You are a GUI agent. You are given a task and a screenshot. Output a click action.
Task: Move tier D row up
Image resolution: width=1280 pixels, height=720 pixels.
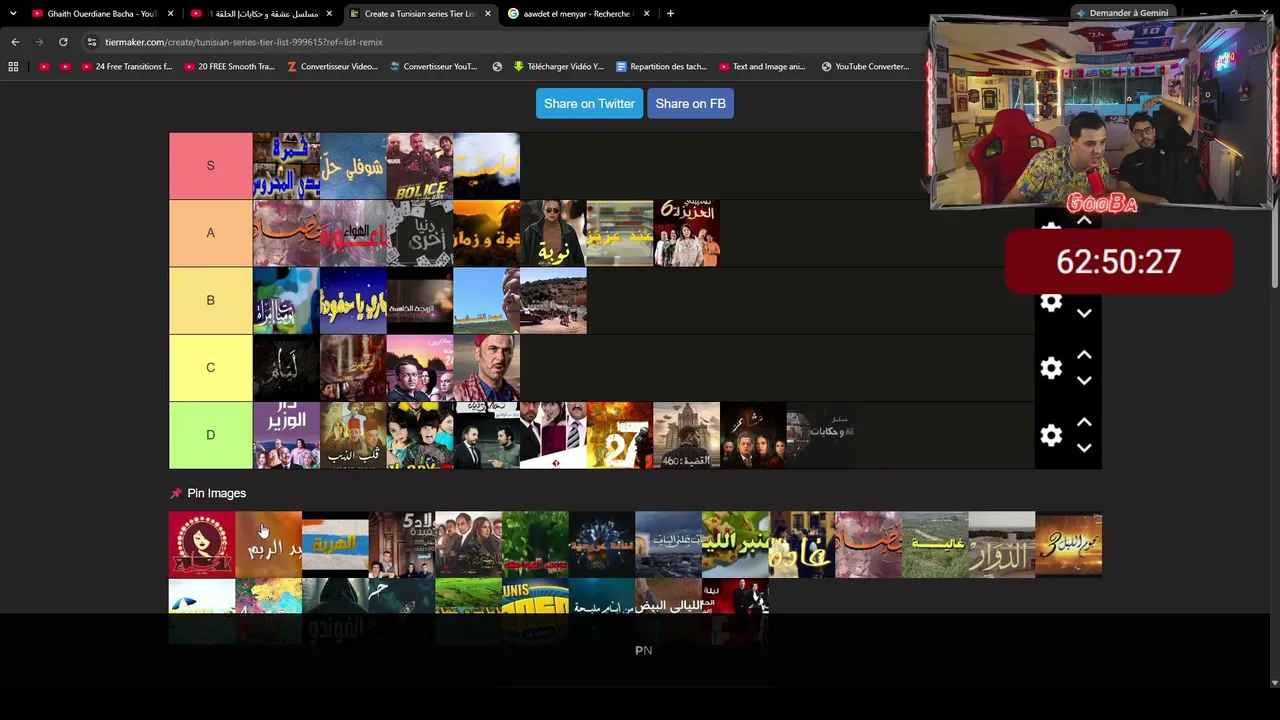point(1084,422)
